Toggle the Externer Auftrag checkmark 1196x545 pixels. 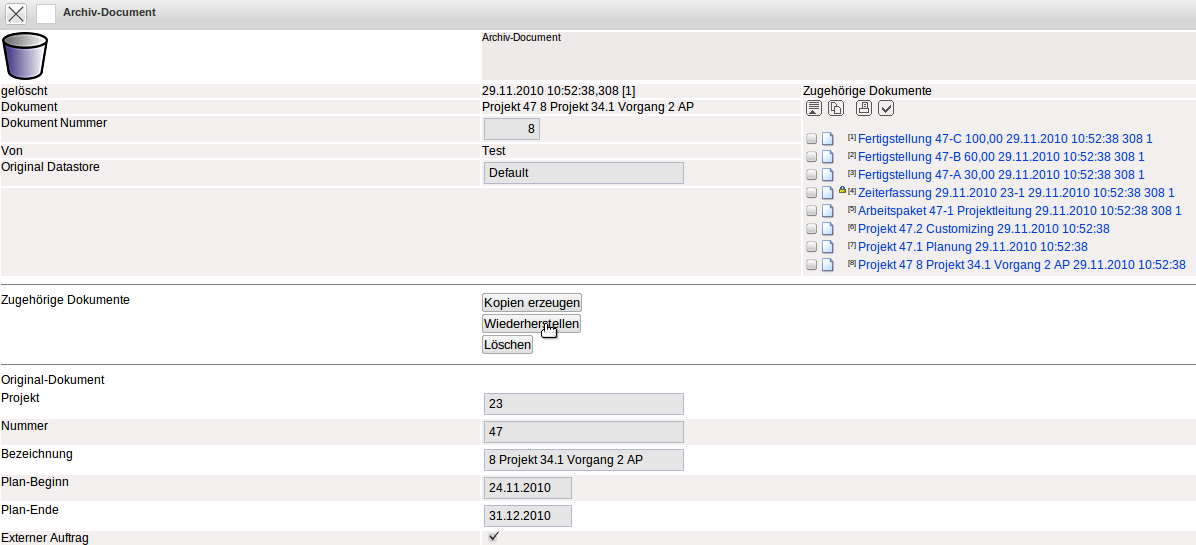(493, 537)
